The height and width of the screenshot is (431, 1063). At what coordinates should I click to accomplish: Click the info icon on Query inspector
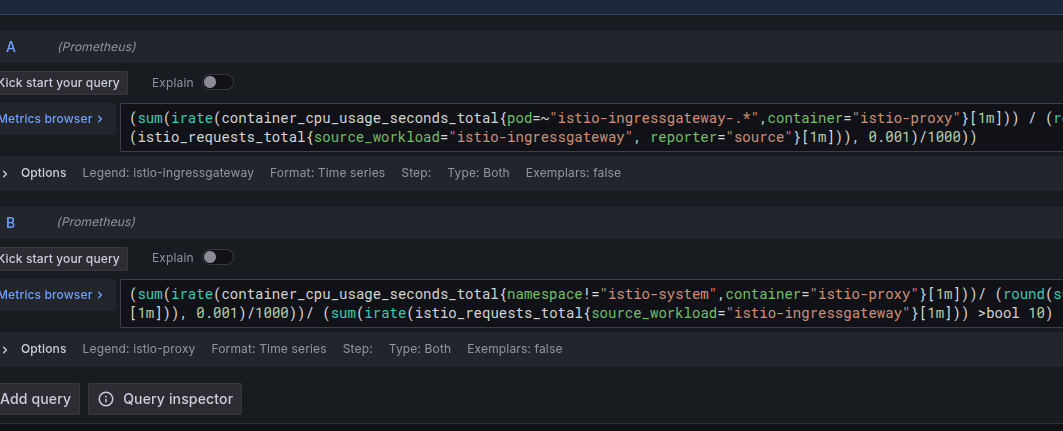coord(106,399)
